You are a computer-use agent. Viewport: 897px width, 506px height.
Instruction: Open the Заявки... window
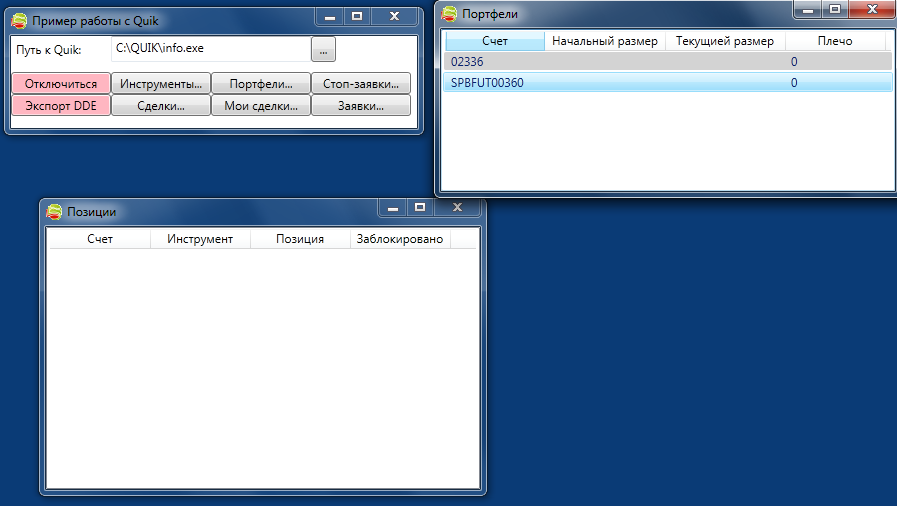pos(361,106)
